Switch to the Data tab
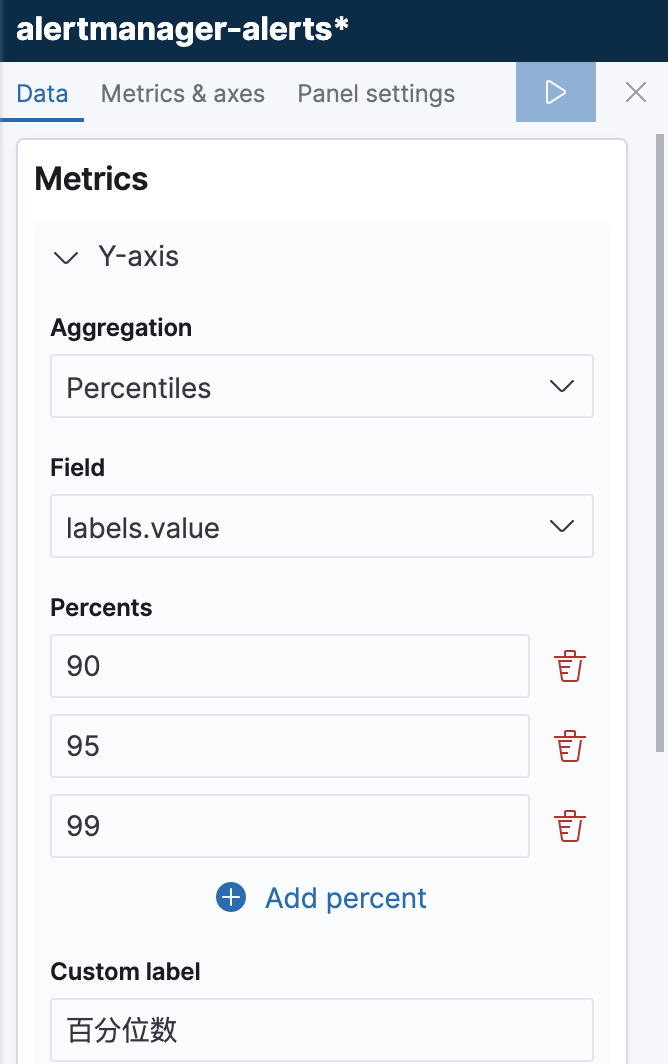Screen dimensions: 668x1064 tap(42, 94)
